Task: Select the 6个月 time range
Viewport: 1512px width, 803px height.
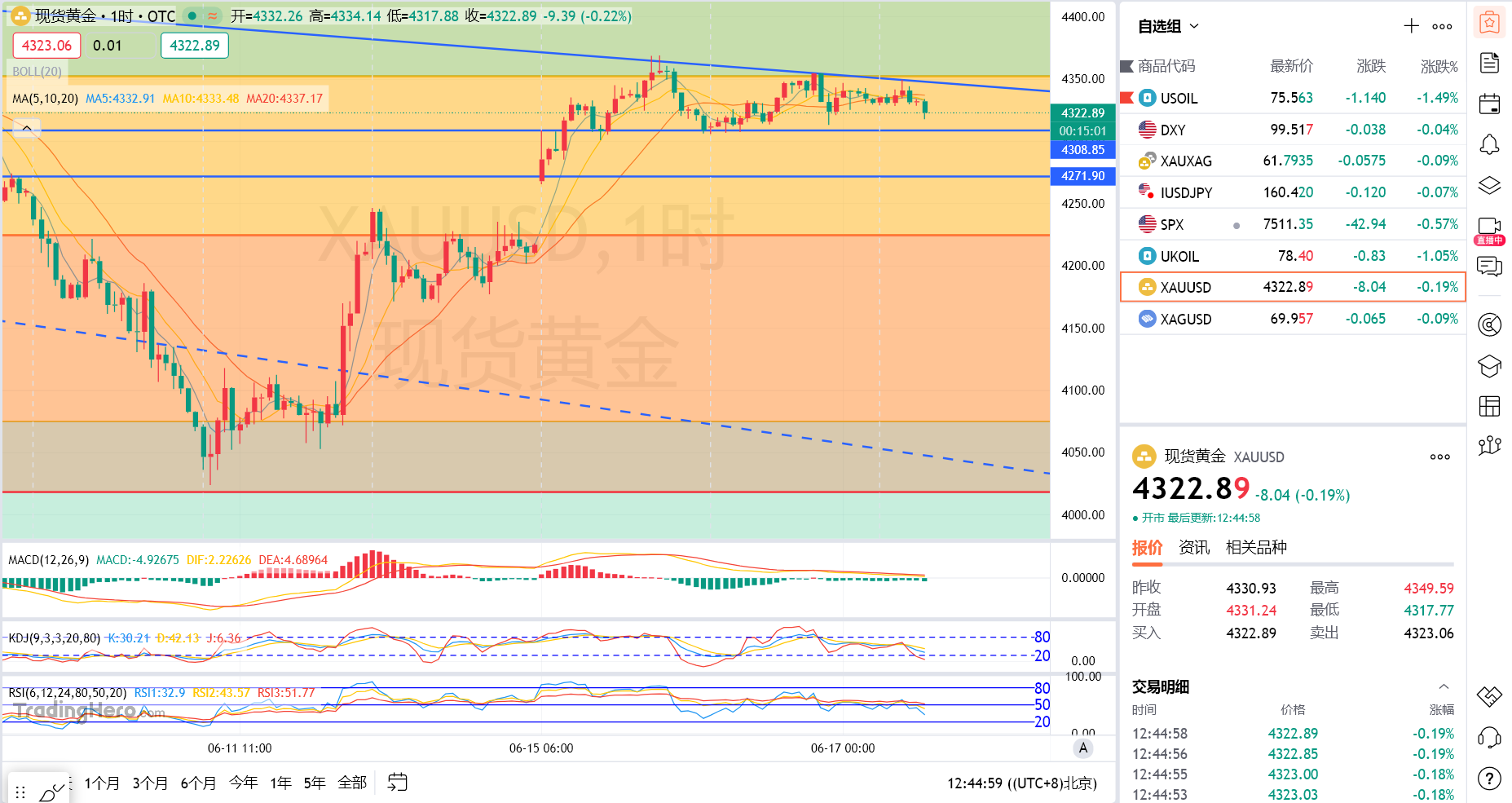Action: pos(198,783)
